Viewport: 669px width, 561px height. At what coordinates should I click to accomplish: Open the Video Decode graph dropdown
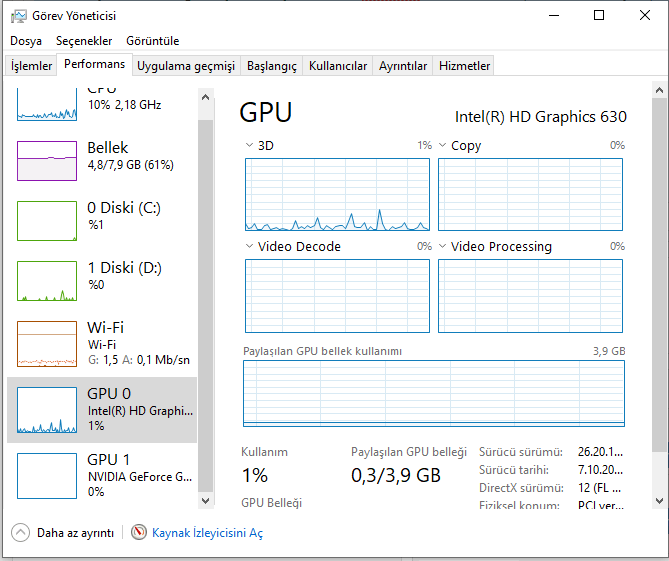click(249, 247)
